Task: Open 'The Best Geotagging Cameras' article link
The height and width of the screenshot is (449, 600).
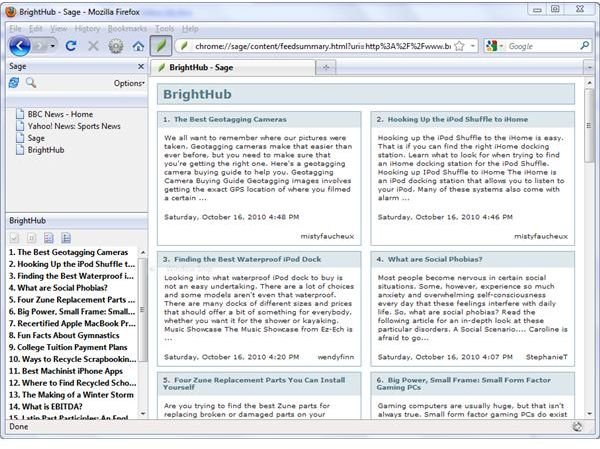Action: 230,119
